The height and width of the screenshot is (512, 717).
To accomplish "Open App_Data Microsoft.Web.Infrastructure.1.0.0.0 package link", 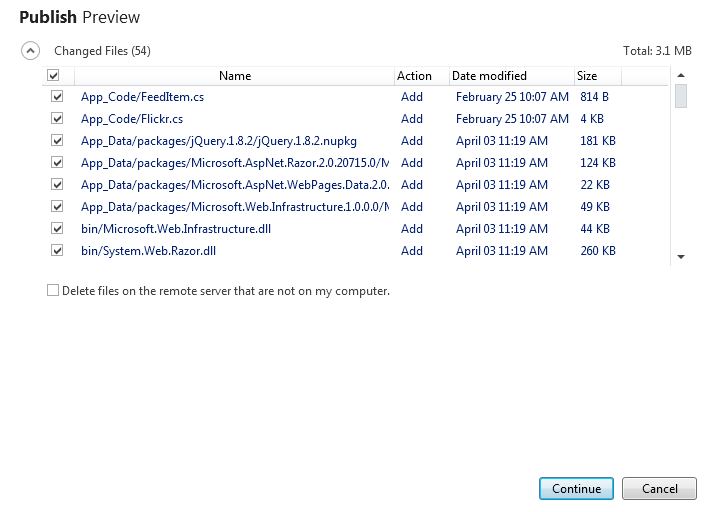I will coord(235,207).
